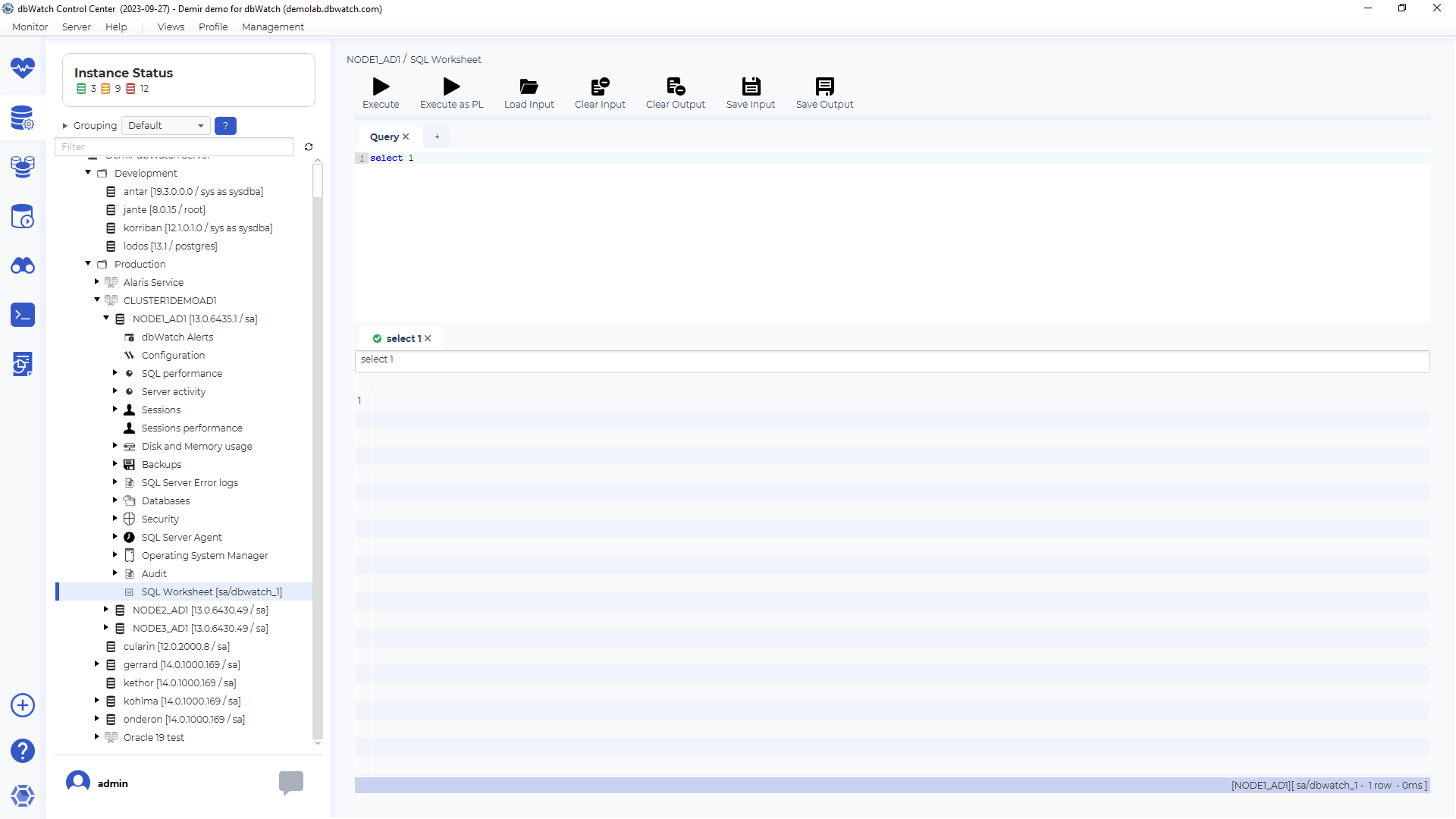The height and width of the screenshot is (819, 1456).
Task: Open the Management menu
Action: click(x=273, y=27)
